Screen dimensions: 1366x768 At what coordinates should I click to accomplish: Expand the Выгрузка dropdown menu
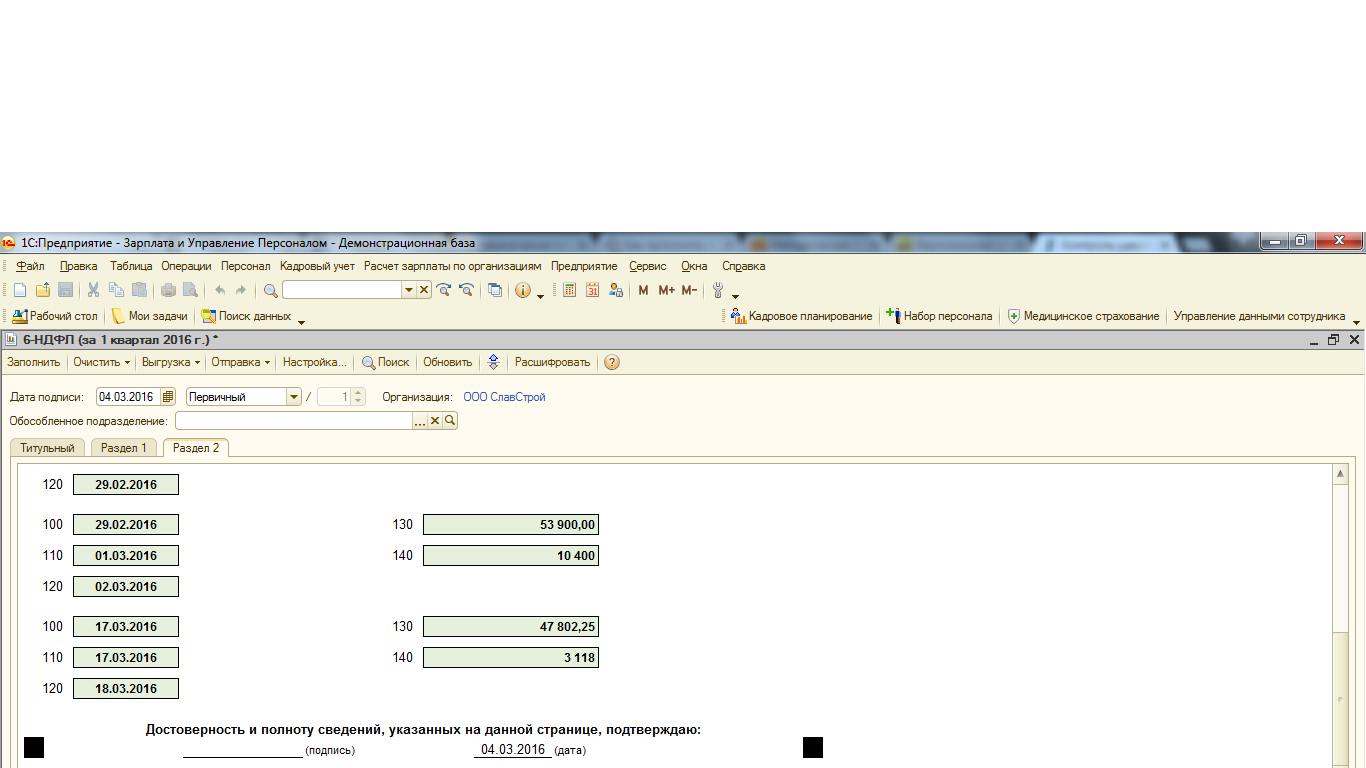pyautogui.click(x=197, y=363)
